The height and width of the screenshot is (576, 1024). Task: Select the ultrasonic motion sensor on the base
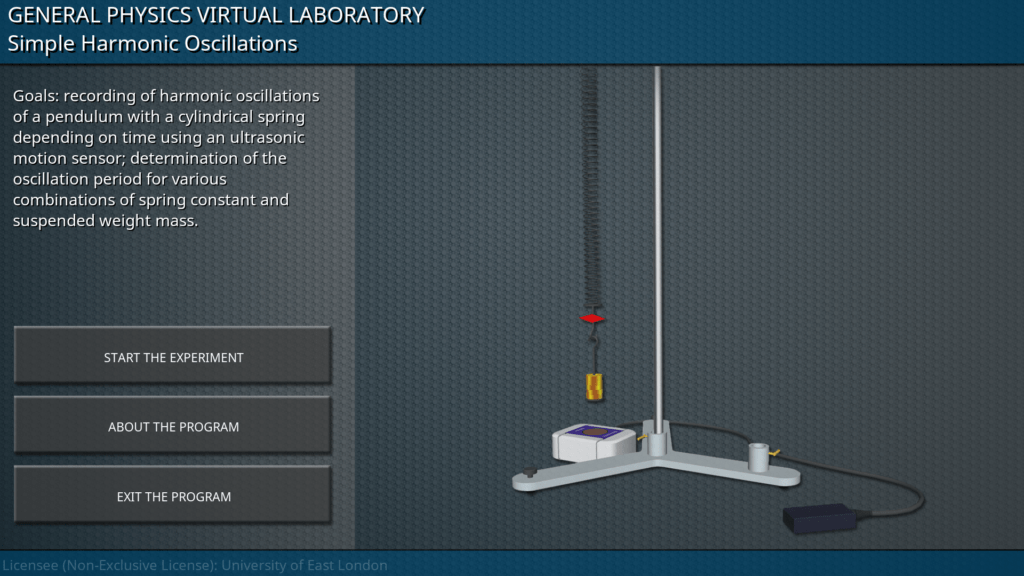[592, 442]
